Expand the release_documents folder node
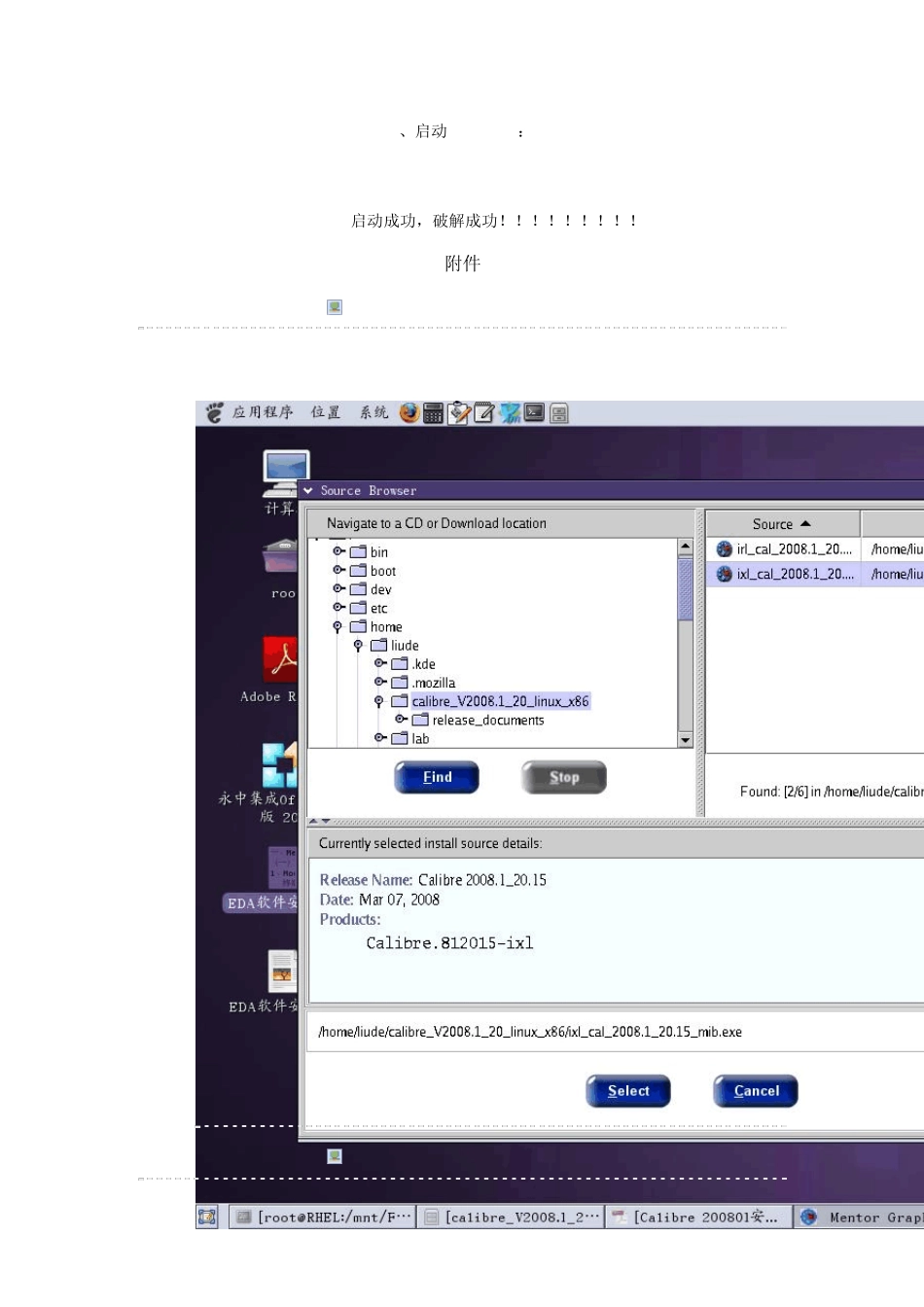Image resolution: width=924 pixels, height=1307 pixels. [x=401, y=719]
